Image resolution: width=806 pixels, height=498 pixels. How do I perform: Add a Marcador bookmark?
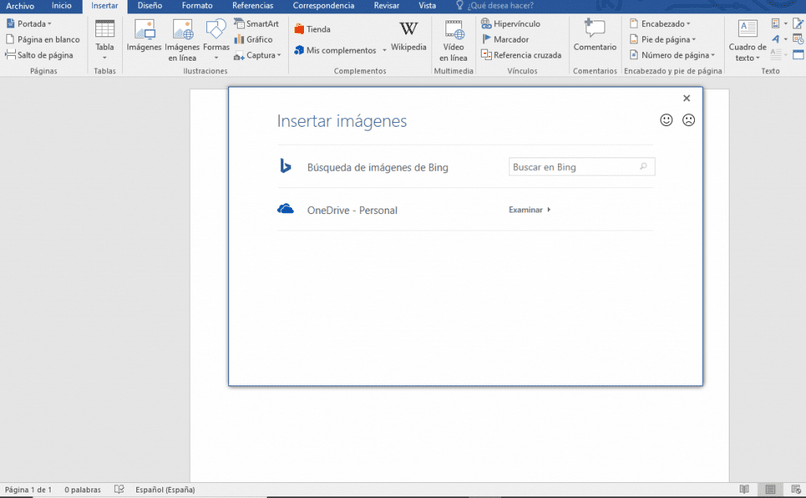(x=505, y=40)
